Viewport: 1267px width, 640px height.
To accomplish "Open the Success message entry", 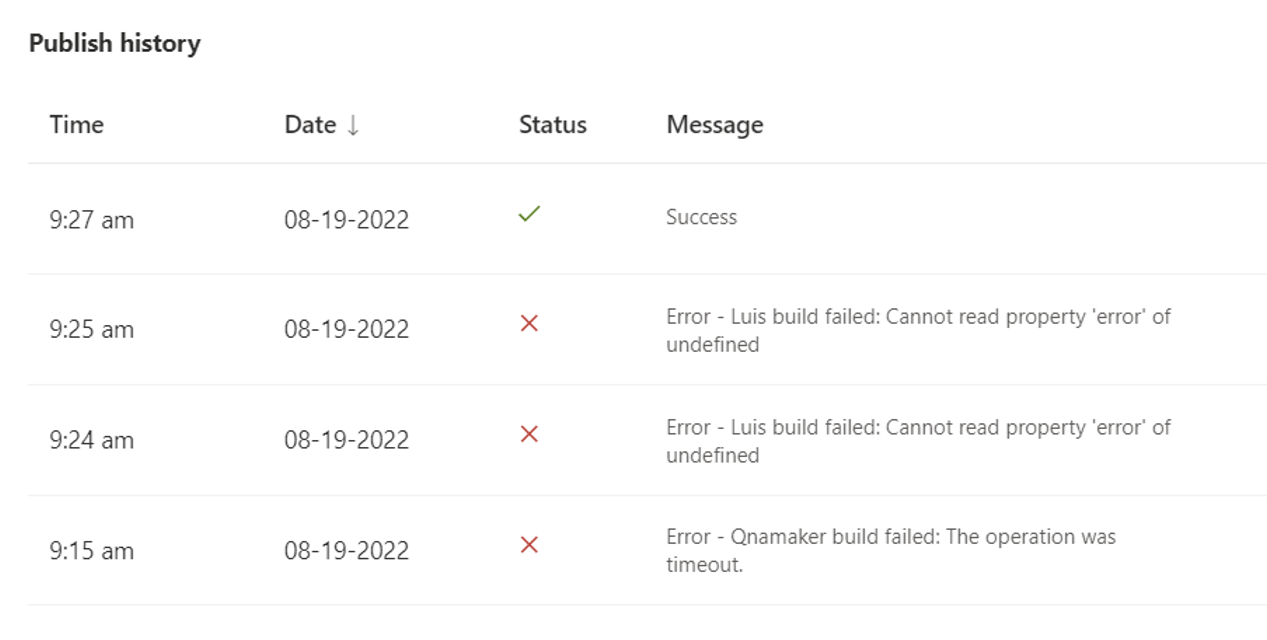I will [x=700, y=216].
